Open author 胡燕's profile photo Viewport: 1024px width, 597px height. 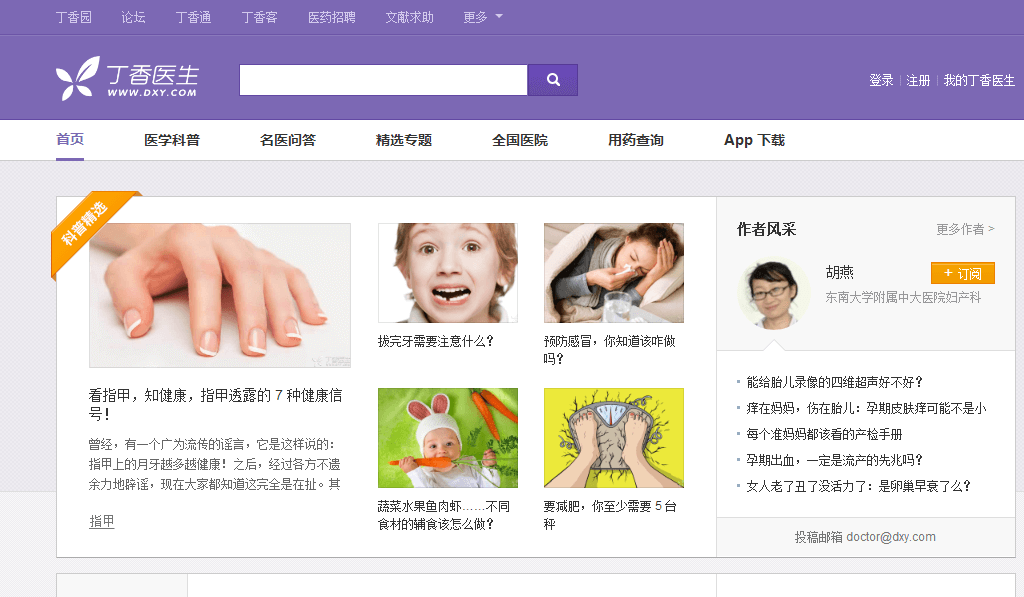pyautogui.click(x=774, y=293)
